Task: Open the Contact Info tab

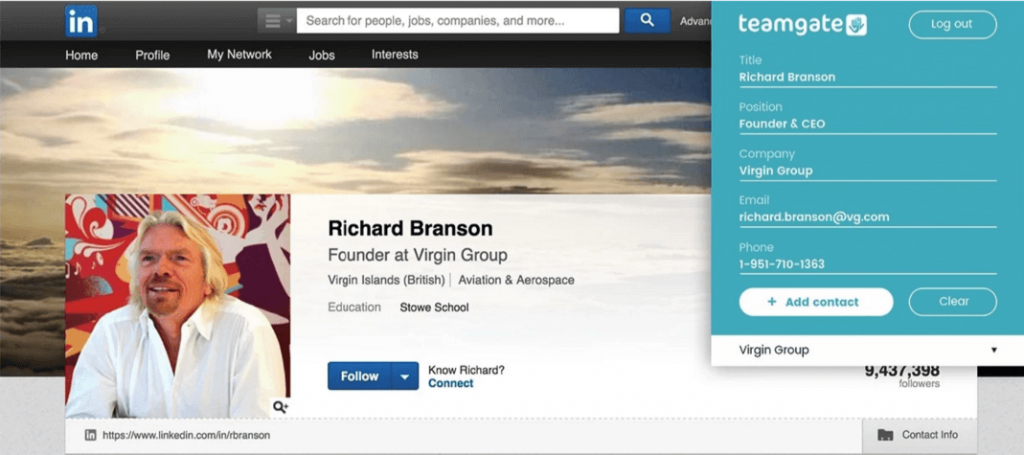Action: pyautogui.click(x=920, y=435)
